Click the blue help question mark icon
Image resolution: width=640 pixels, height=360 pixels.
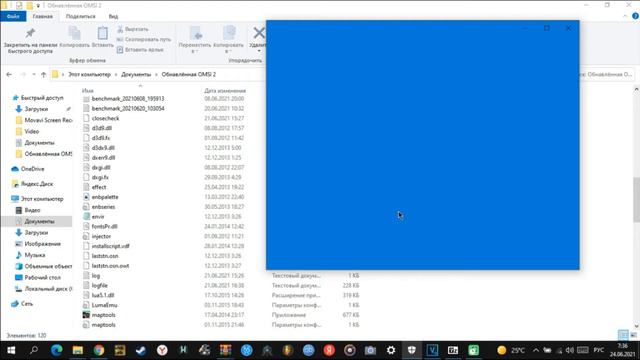[635, 16]
